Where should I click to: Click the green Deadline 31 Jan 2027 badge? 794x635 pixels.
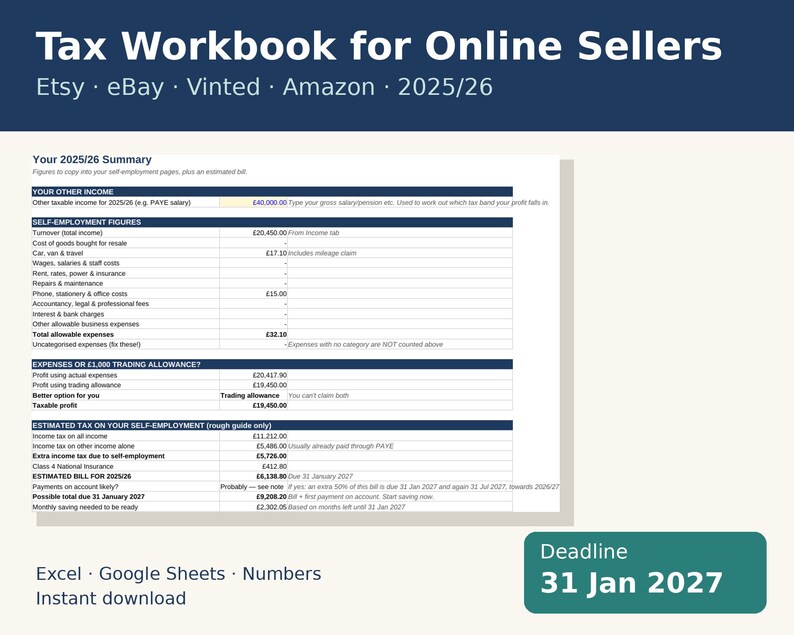click(645, 573)
